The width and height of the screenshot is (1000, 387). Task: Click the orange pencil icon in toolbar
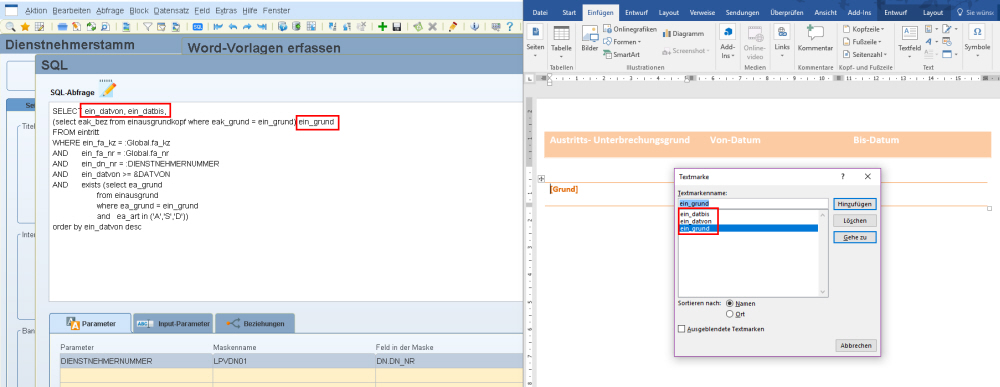pos(453,27)
